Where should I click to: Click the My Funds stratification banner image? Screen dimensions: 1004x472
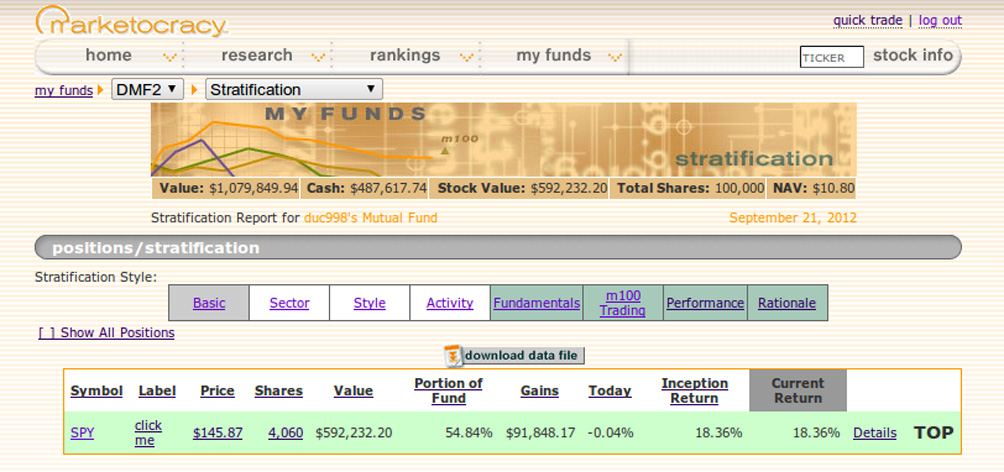pos(503,140)
